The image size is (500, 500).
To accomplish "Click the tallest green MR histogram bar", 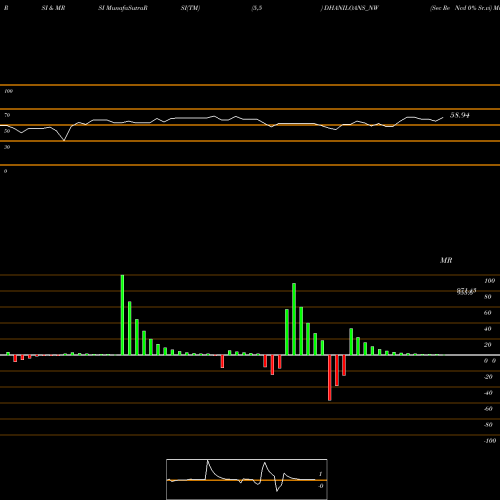I will 122,315.
